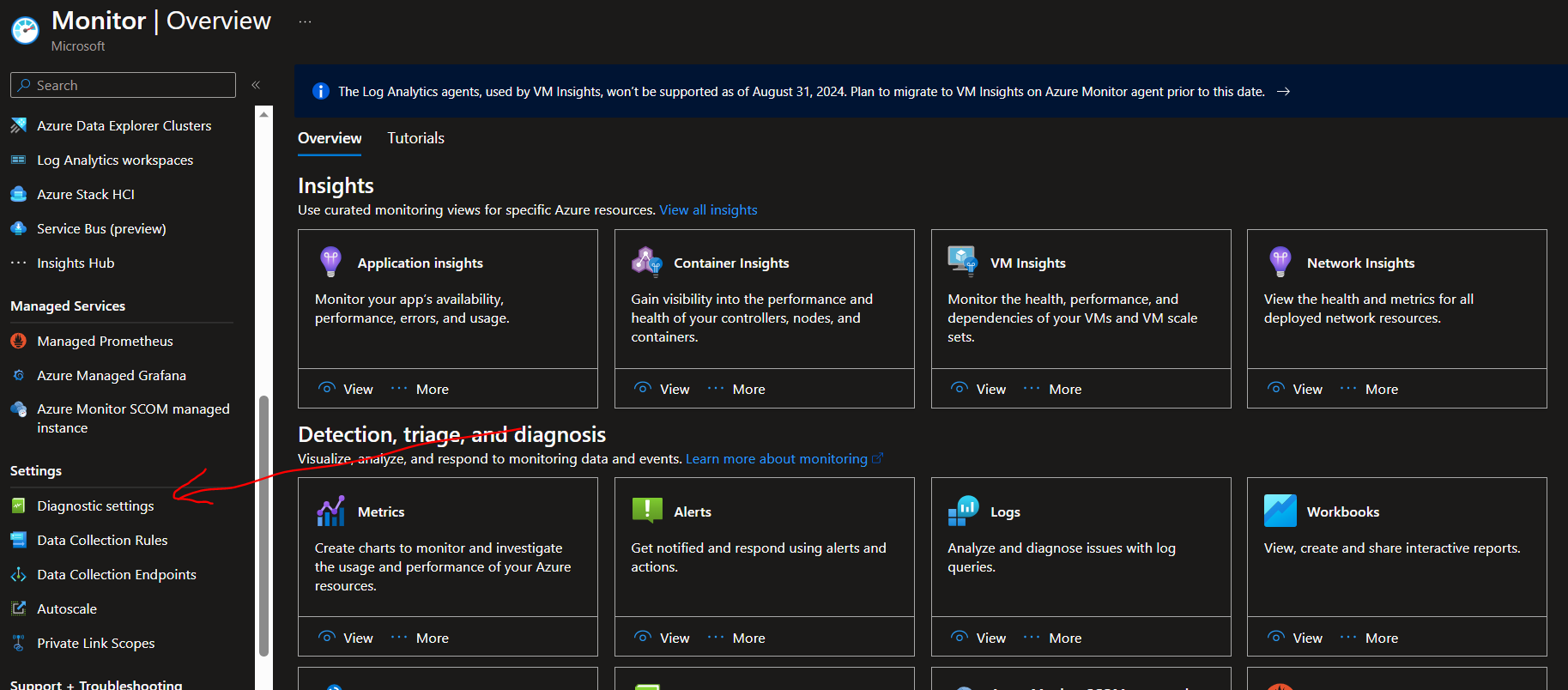View the Logs card

click(979, 638)
